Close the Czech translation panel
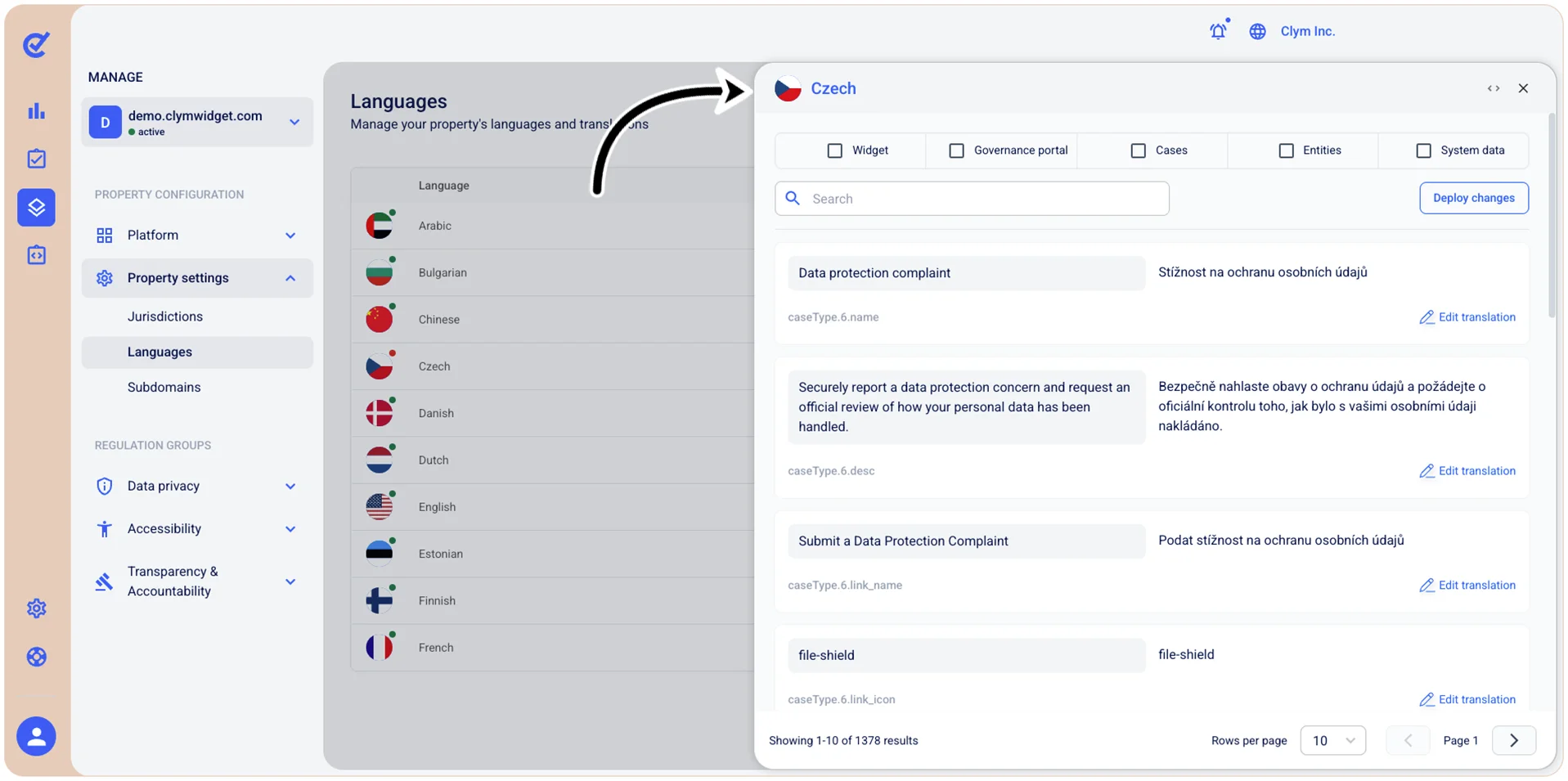The image size is (1568, 781). click(1523, 88)
